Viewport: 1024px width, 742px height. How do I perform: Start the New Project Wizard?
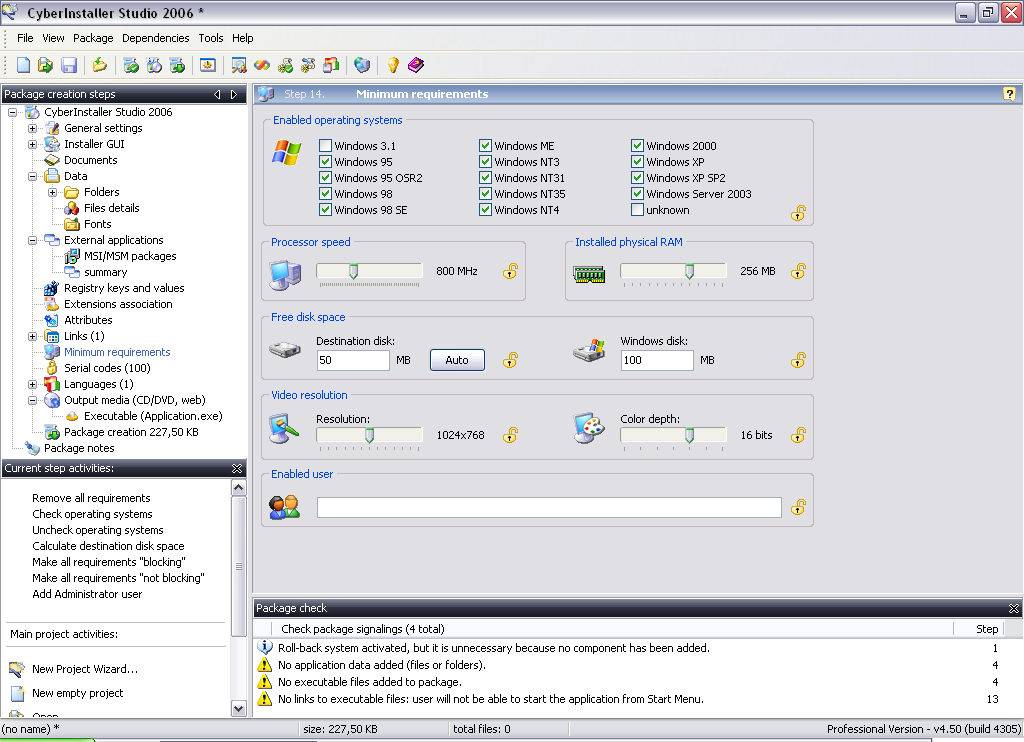point(85,669)
